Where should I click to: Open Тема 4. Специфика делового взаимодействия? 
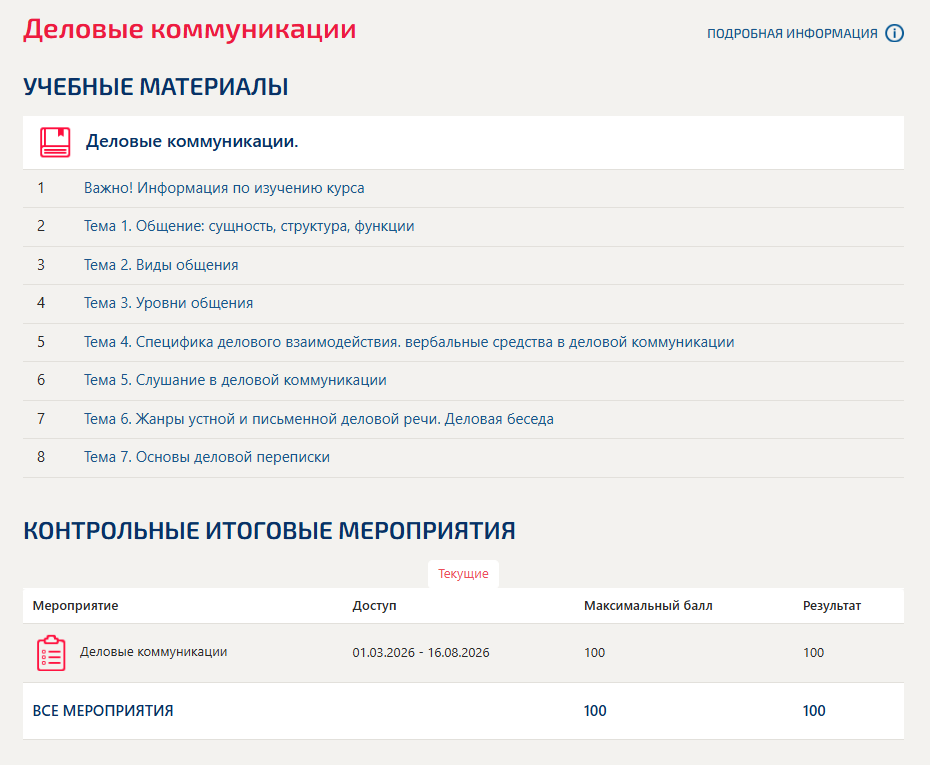coord(409,342)
